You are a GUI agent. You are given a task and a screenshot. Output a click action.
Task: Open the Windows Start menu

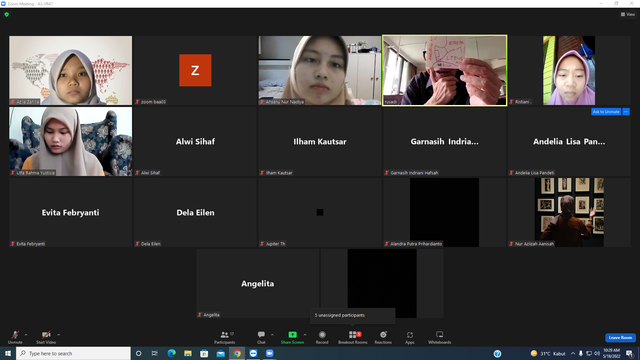click(x=8, y=353)
